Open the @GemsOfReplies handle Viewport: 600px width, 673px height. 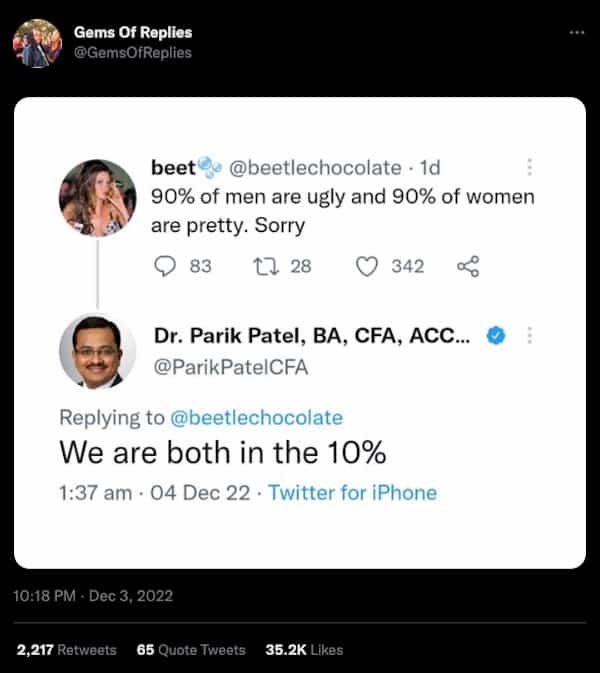pyautogui.click(x=133, y=52)
